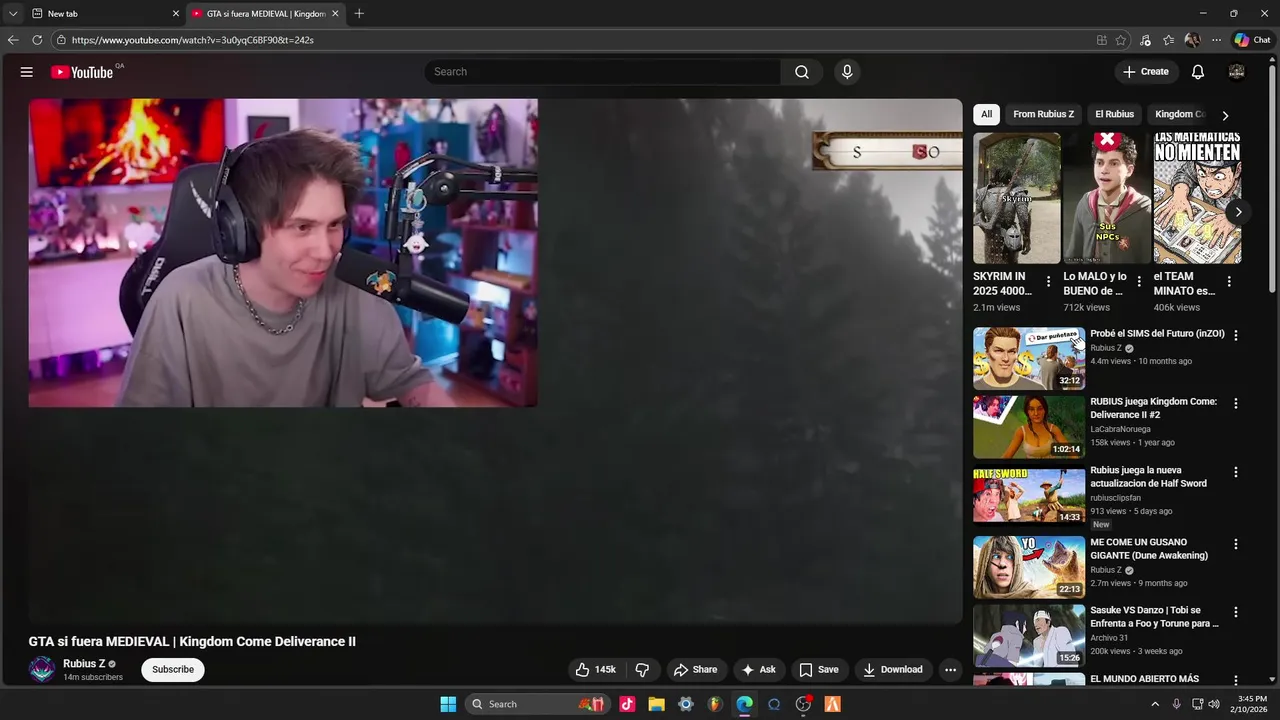Open the TikTok app in taskbar

tap(627, 704)
